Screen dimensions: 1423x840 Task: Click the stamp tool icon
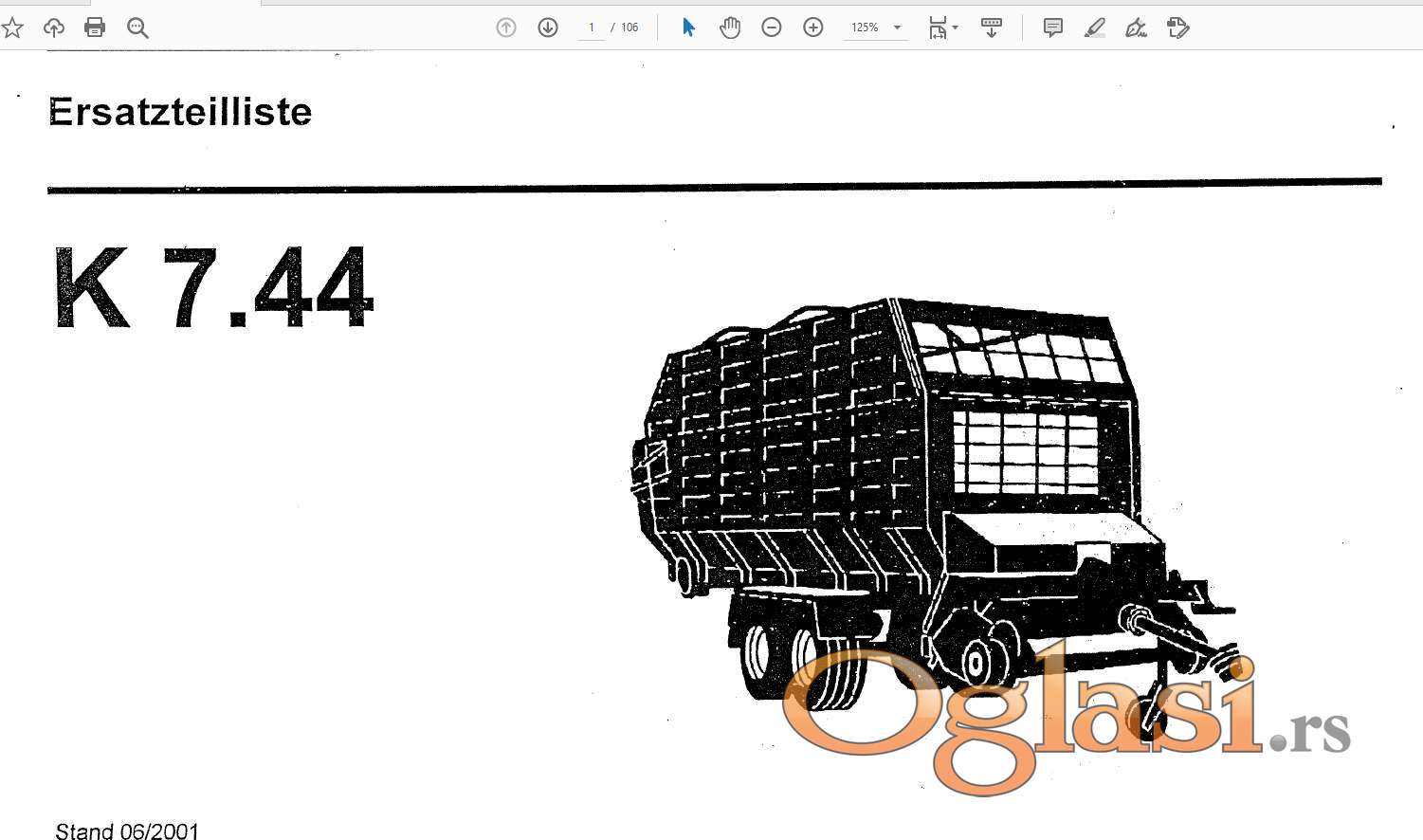[1177, 27]
